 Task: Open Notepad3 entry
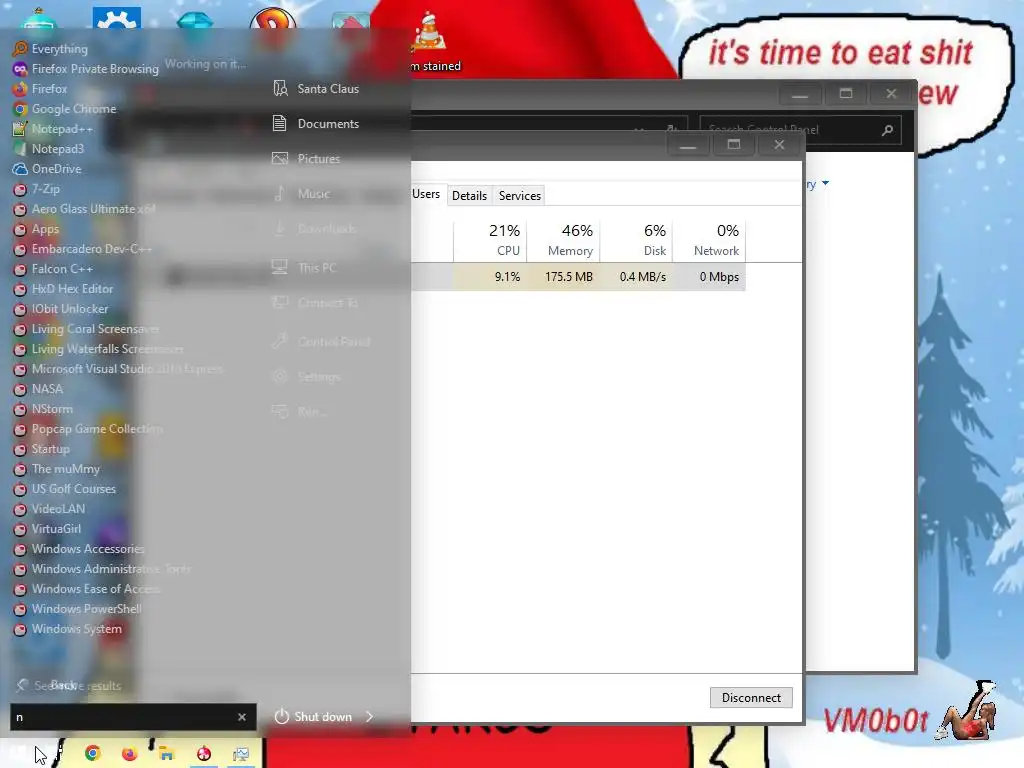(x=48, y=149)
